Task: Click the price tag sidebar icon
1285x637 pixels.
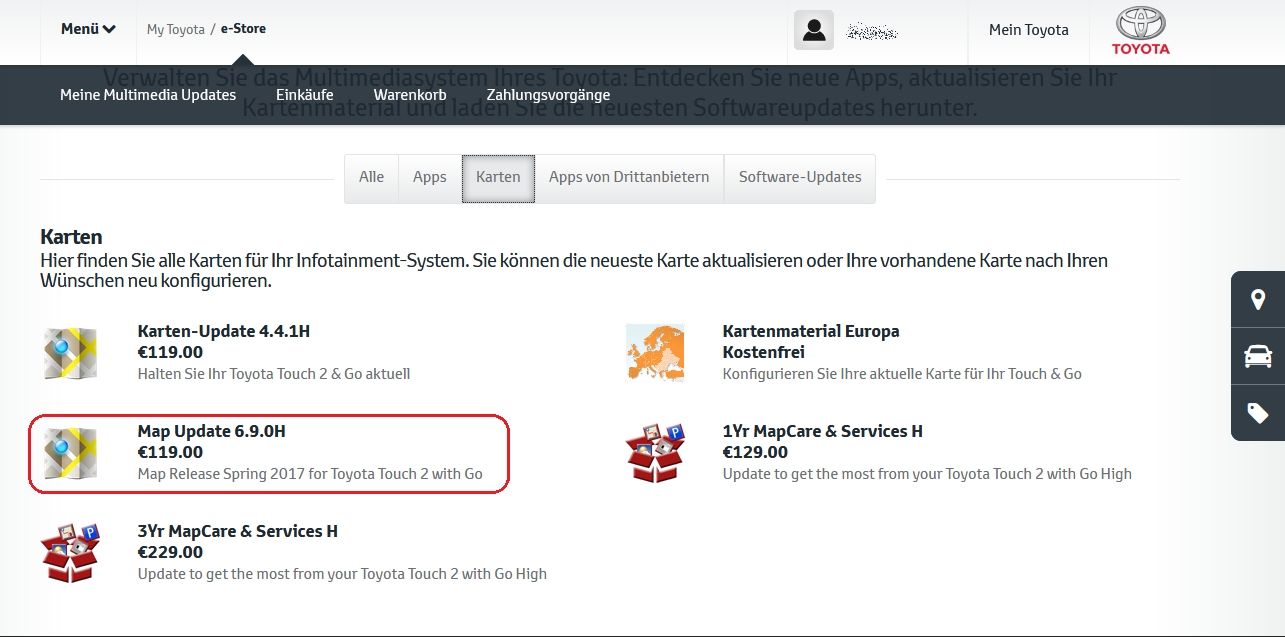Action: click(x=1258, y=413)
